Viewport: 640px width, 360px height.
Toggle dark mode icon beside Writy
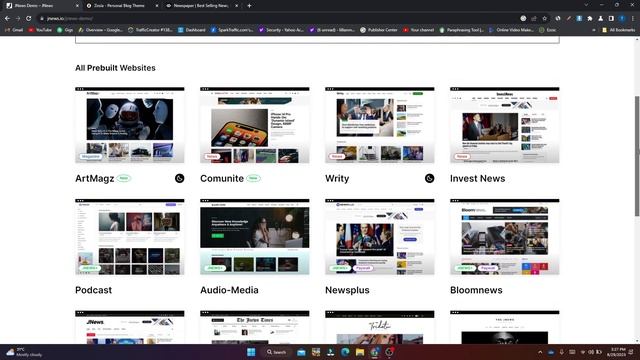[429, 178]
